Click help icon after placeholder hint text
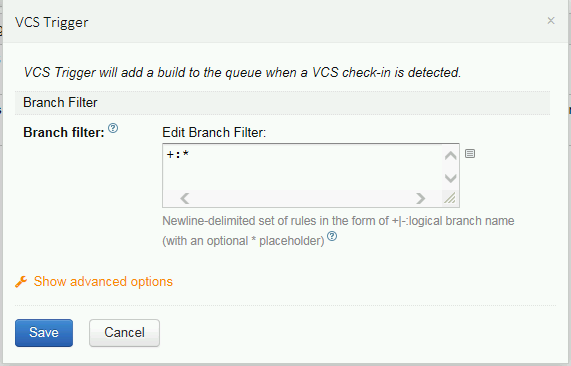The height and width of the screenshot is (366, 571). pyautogui.click(x=332, y=236)
